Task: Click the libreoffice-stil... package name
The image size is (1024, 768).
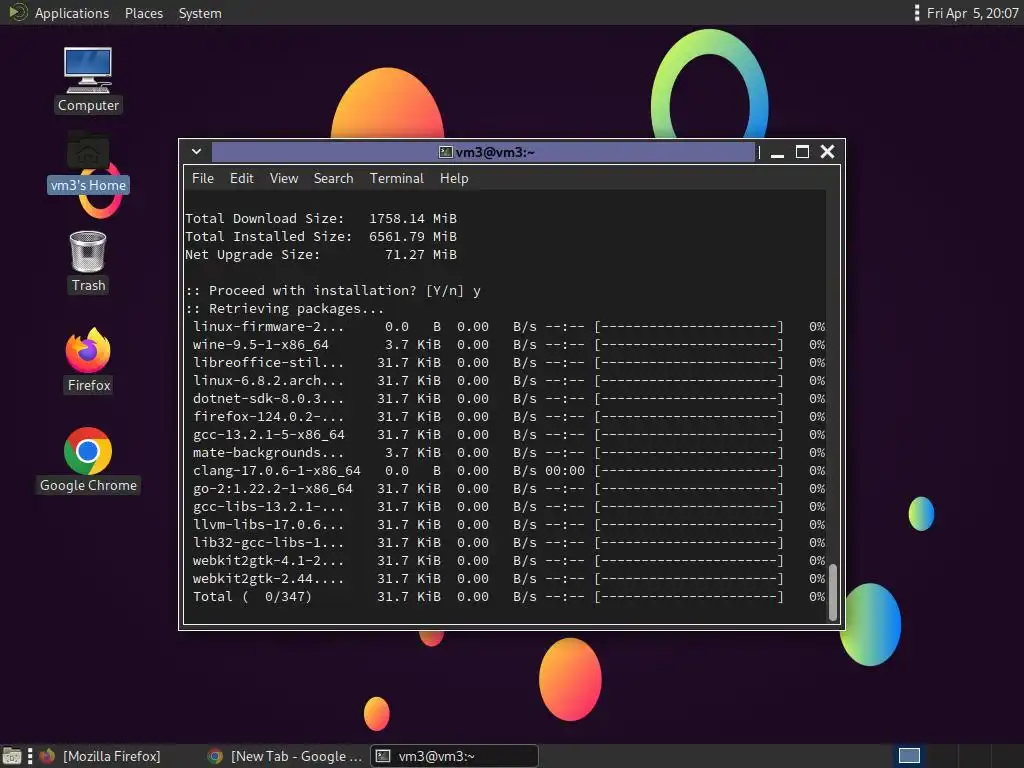Action: coord(268,362)
